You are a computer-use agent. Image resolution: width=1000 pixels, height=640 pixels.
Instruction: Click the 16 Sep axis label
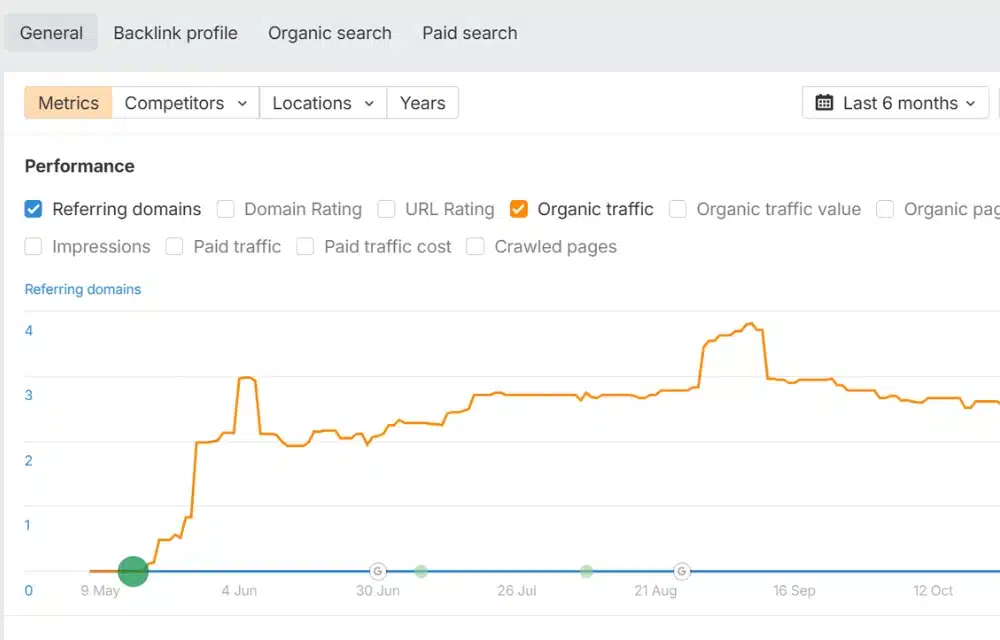pos(794,591)
